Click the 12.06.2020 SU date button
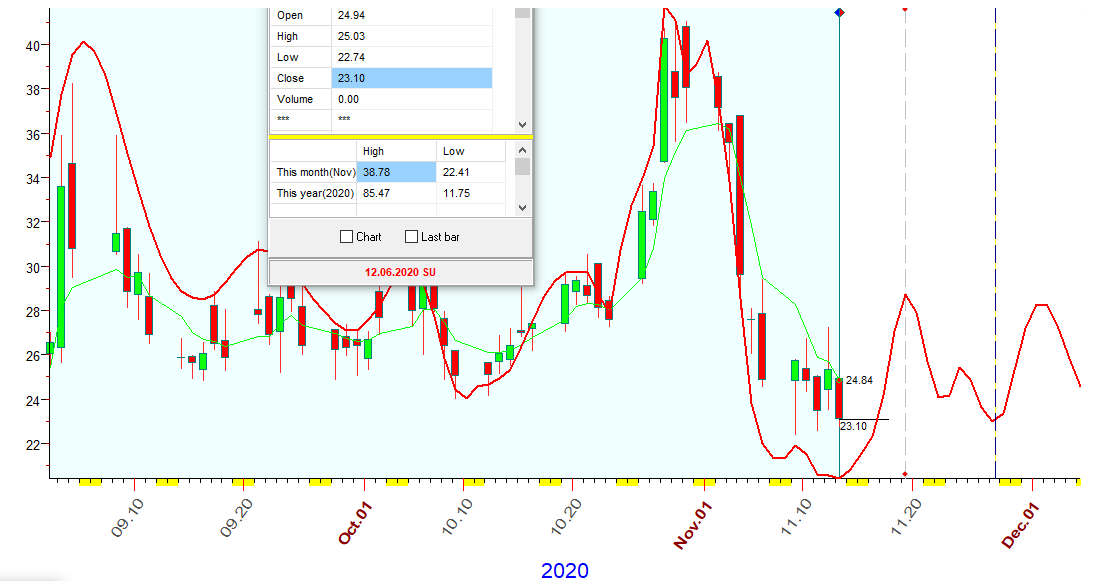1104x585 pixels. (x=400, y=272)
